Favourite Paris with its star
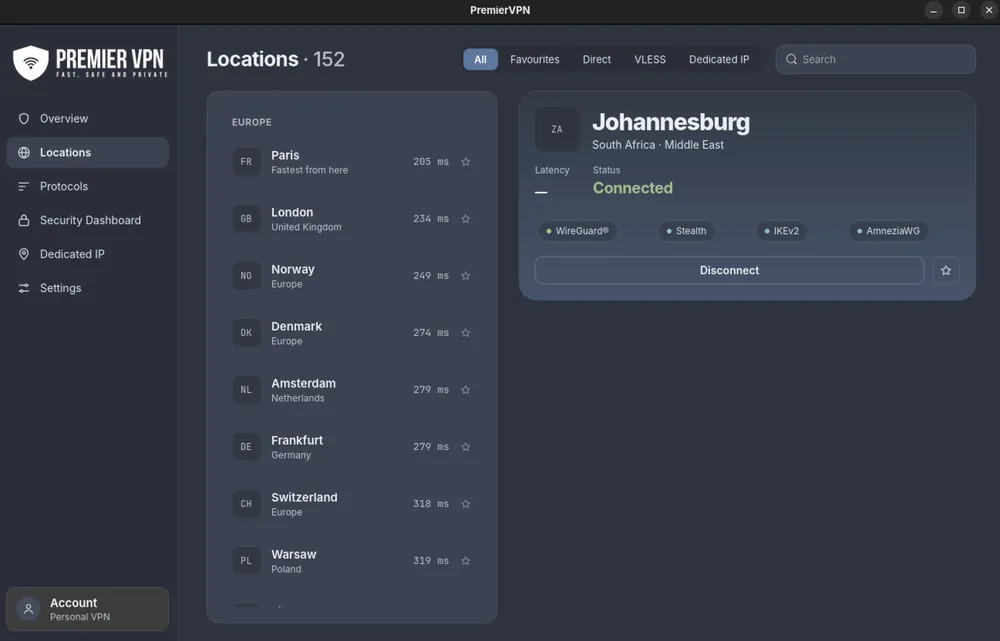The height and width of the screenshot is (641, 1000). 466,162
